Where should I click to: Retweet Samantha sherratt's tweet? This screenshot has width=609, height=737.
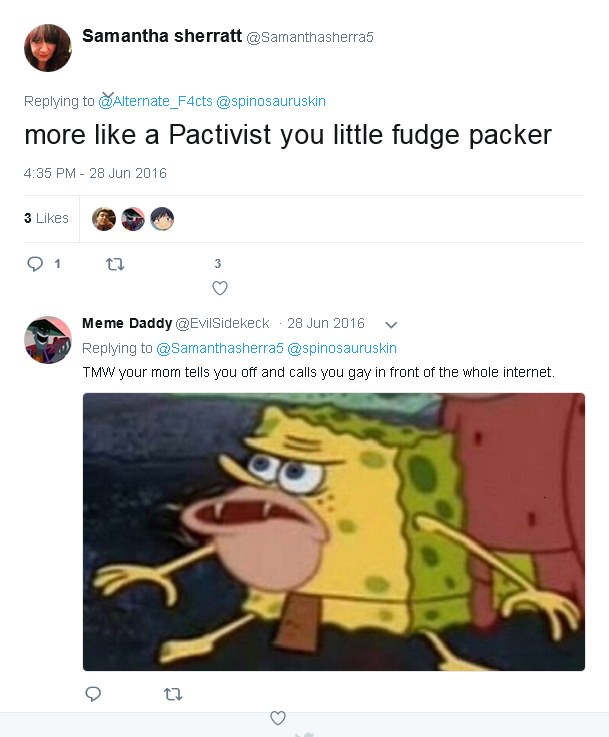(x=115, y=264)
